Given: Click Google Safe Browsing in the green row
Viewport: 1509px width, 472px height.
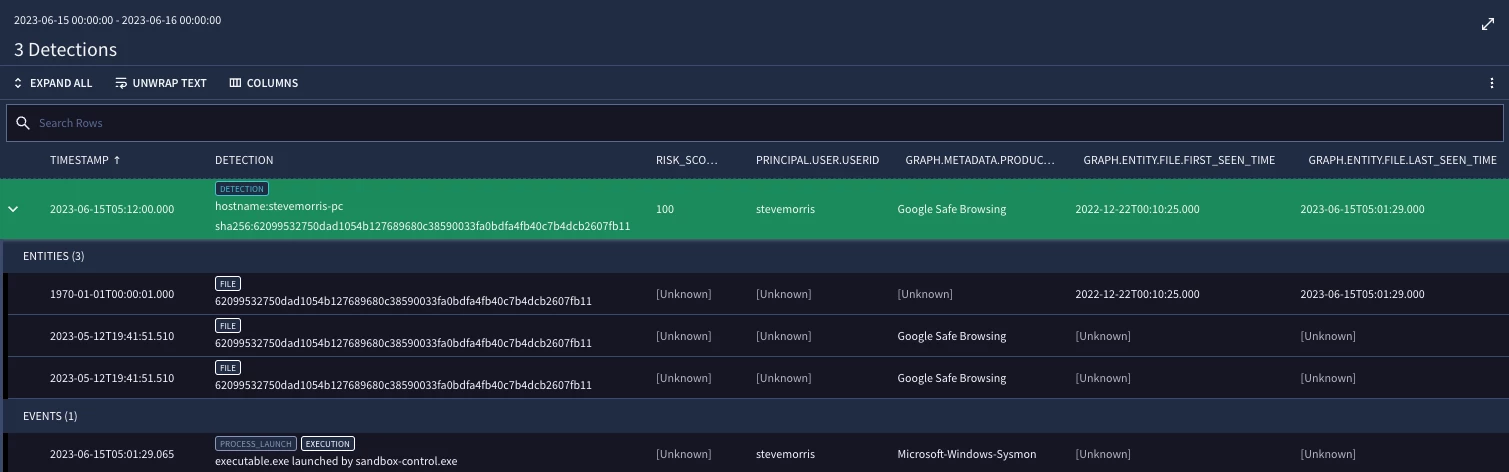Looking at the screenshot, I should (x=952, y=209).
